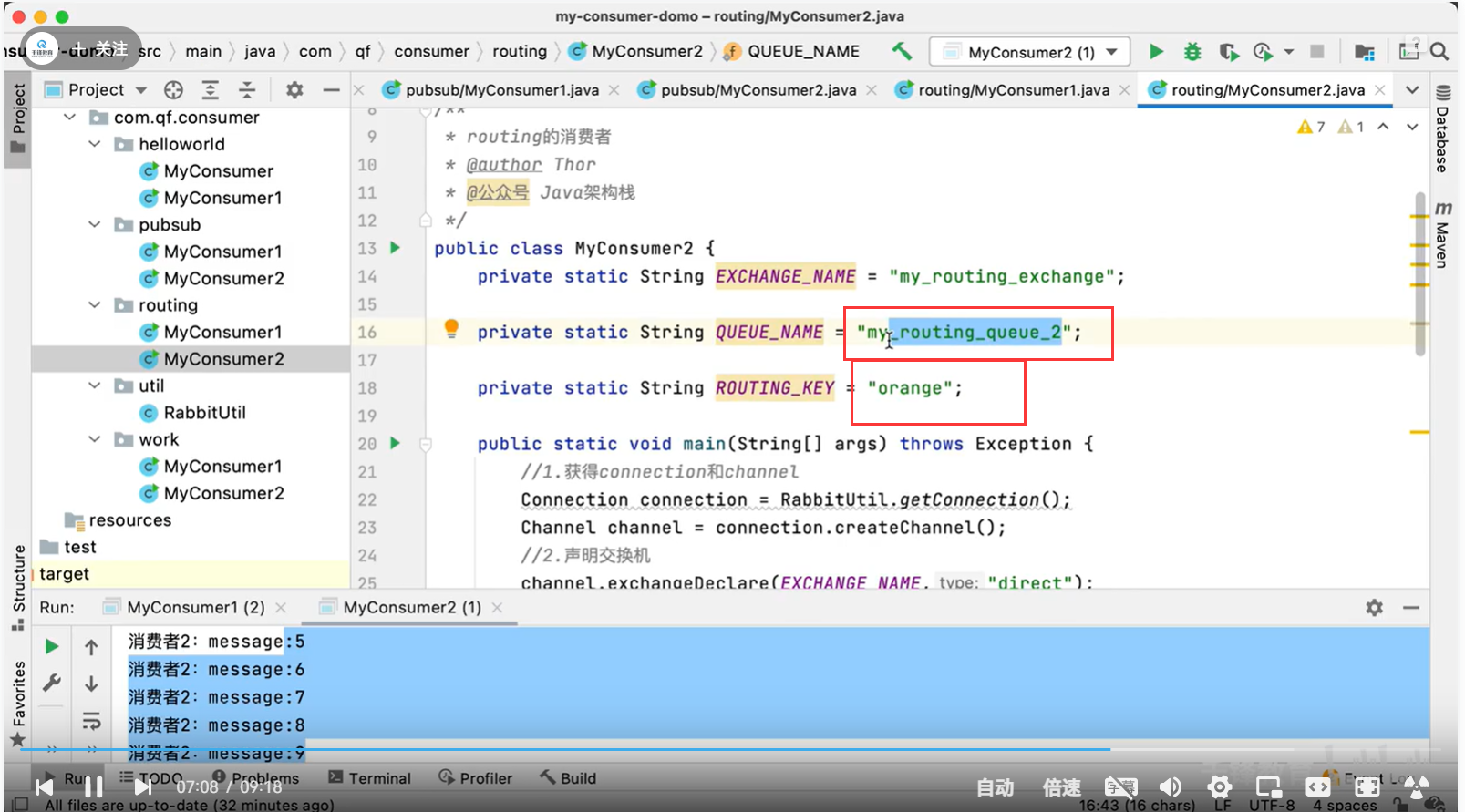
Task: Click the down arrow in Run console
Action: pyautogui.click(x=91, y=684)
